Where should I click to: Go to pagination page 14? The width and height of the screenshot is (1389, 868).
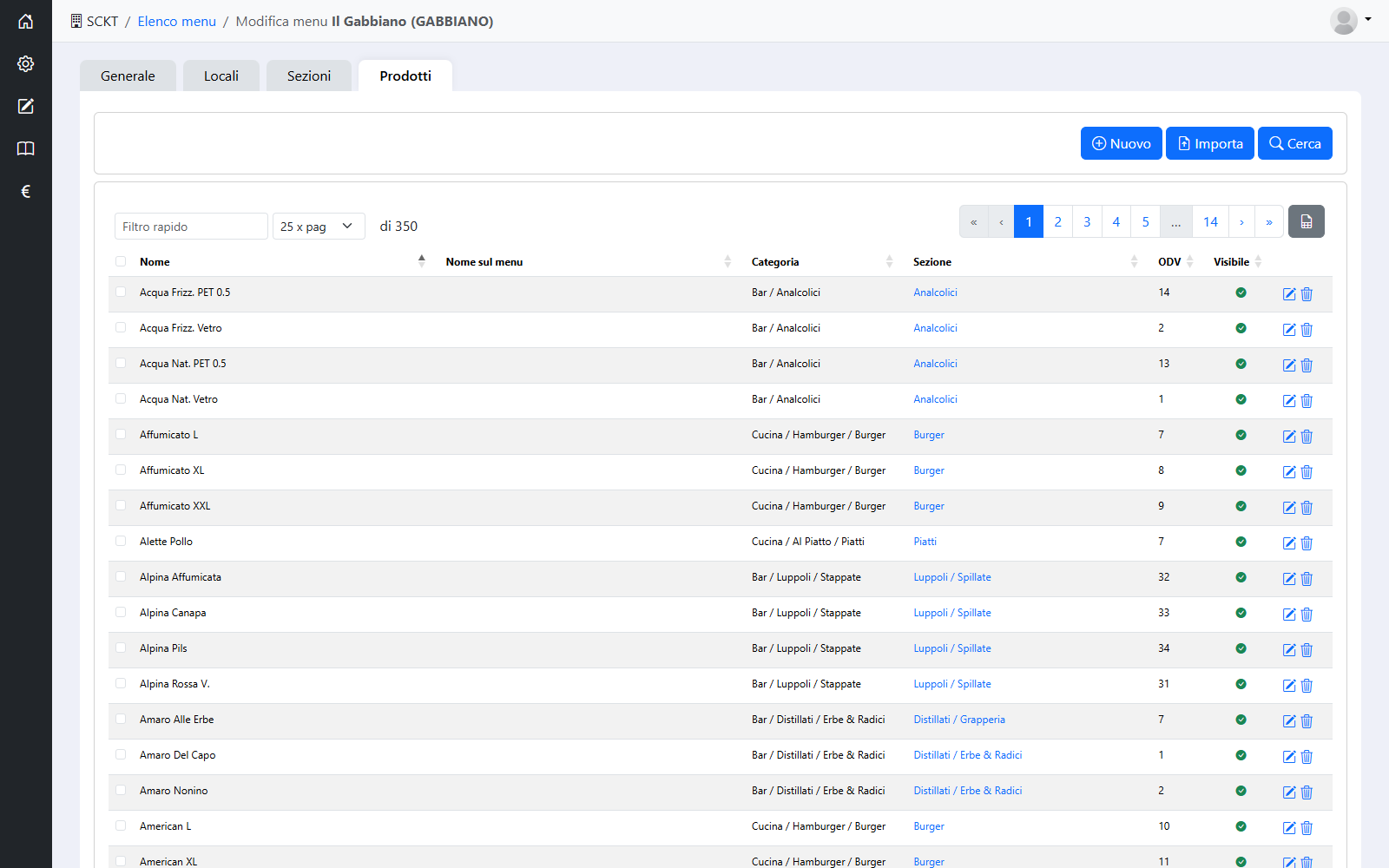(1210, 222)
